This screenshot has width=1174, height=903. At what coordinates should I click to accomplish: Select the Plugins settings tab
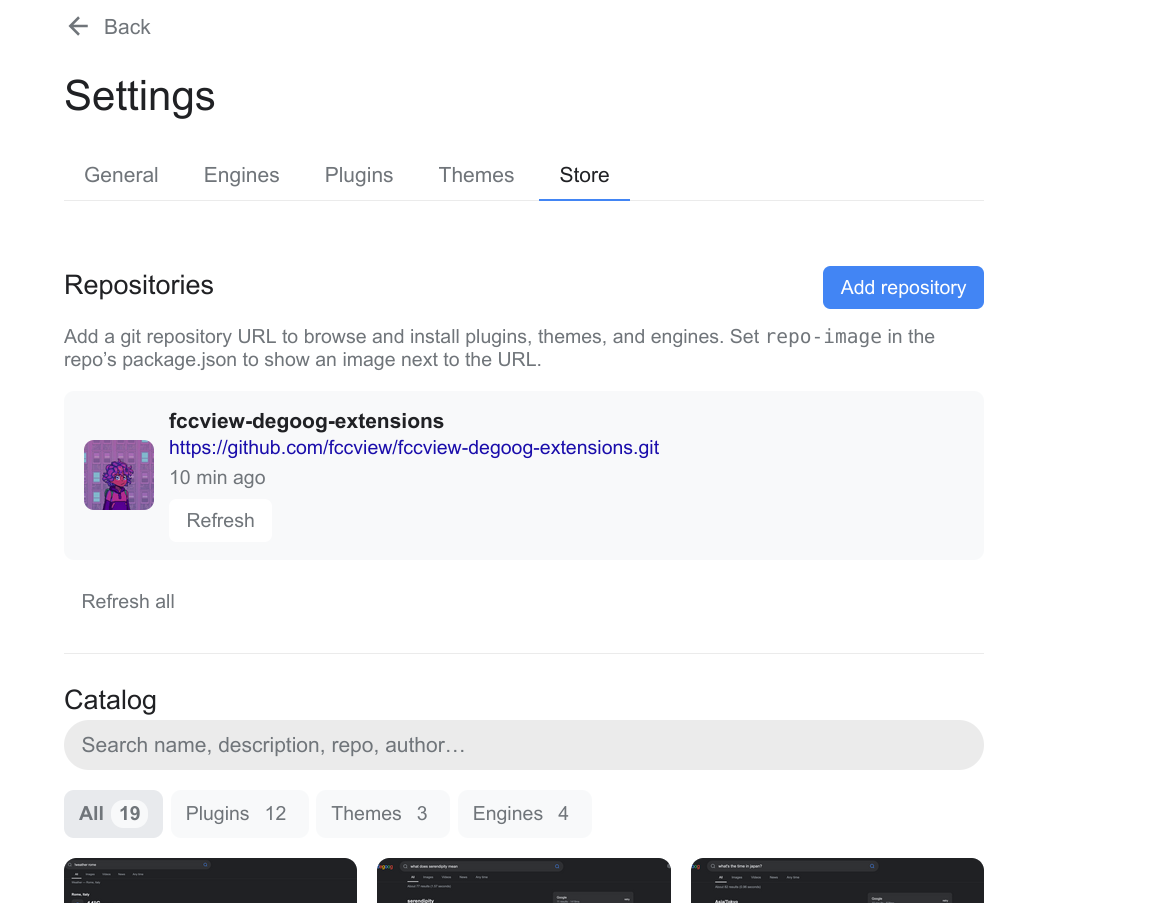click(x=359, y=175)
